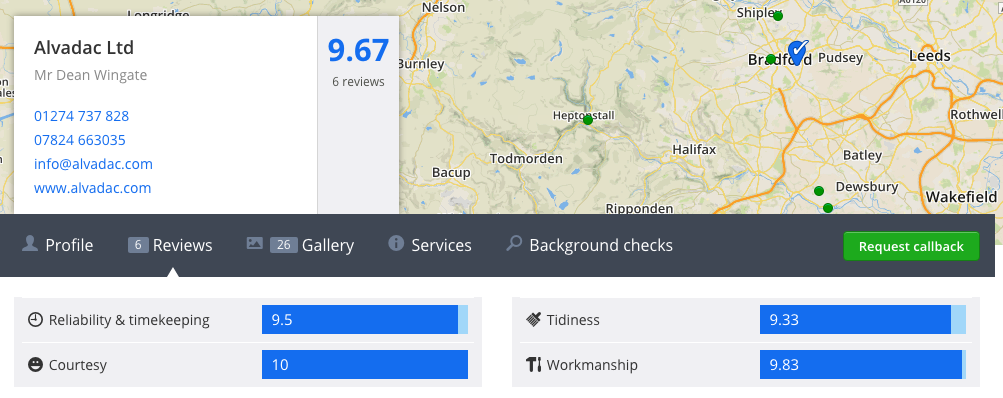The height and width of the screenshot is (398, 1003).
Task: Click the Profile person icon
Action: (29, 244)
